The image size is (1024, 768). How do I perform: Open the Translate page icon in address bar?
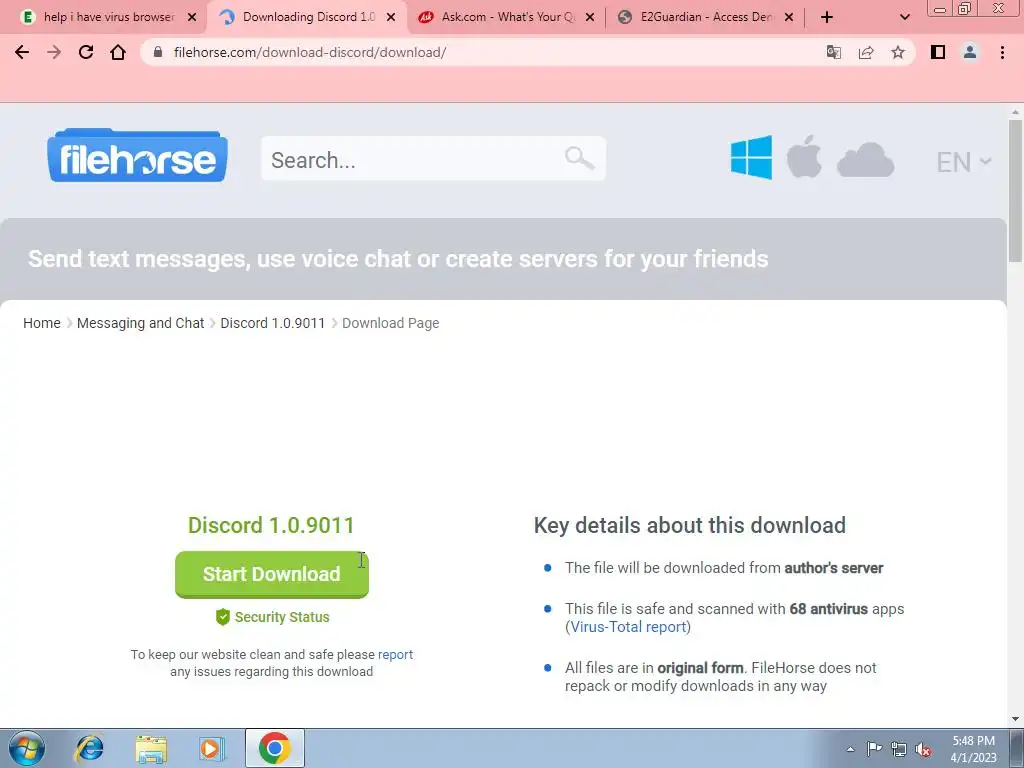833,52
